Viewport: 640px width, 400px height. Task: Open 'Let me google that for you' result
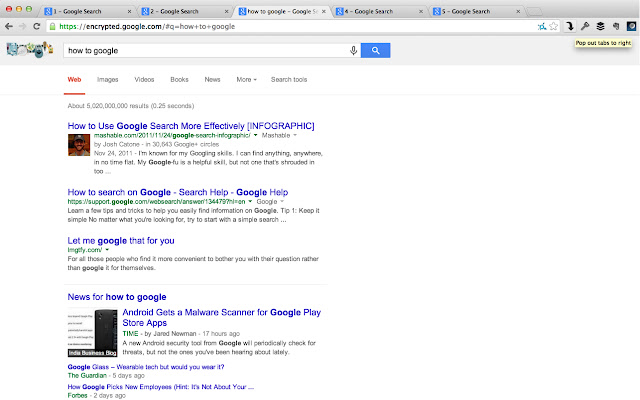point(121,241)
